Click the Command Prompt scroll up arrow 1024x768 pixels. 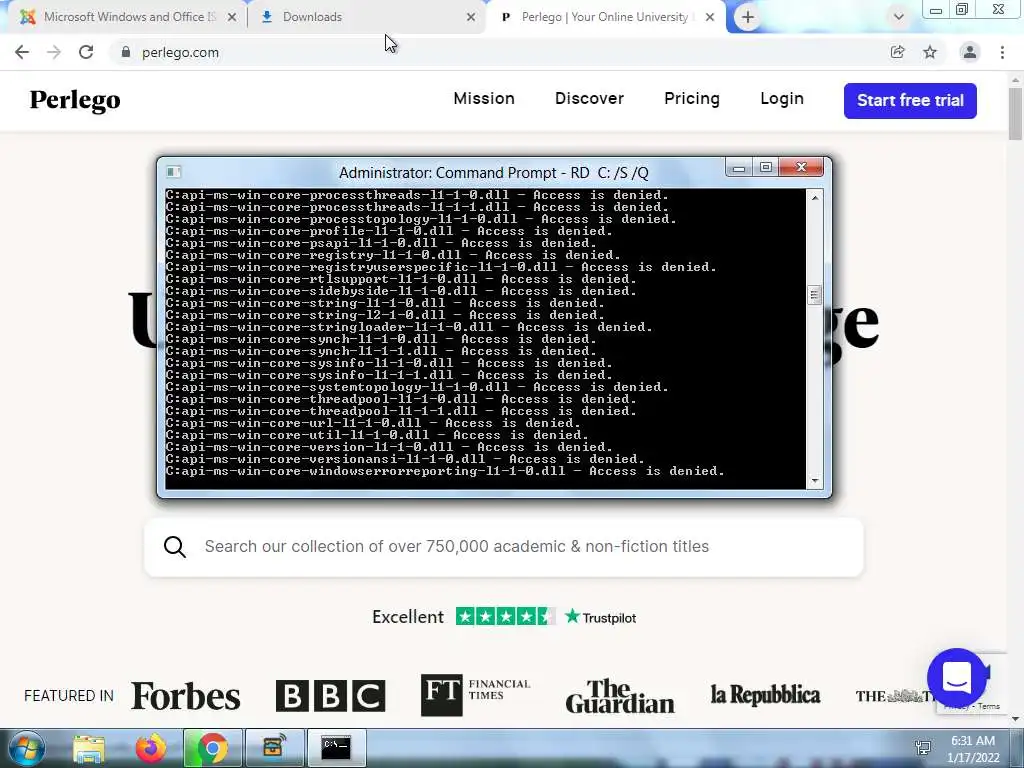(814, 197)
